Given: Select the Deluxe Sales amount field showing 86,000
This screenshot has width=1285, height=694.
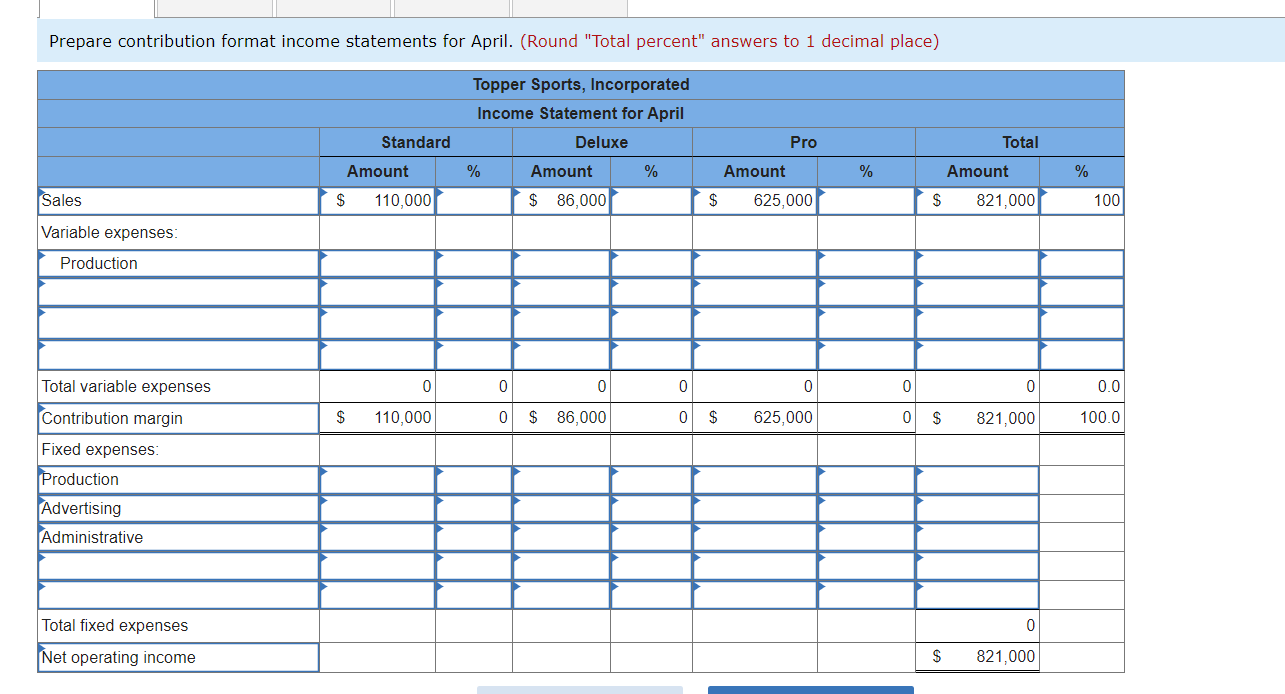Looking at the screenshot, I should click(x=562, y=201).
